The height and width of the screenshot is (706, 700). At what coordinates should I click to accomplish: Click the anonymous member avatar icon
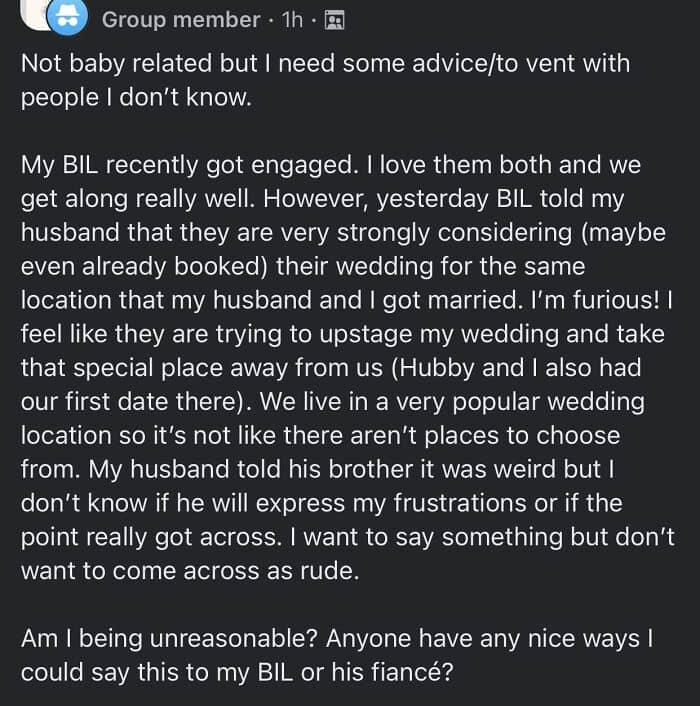[x=68, y=18]
